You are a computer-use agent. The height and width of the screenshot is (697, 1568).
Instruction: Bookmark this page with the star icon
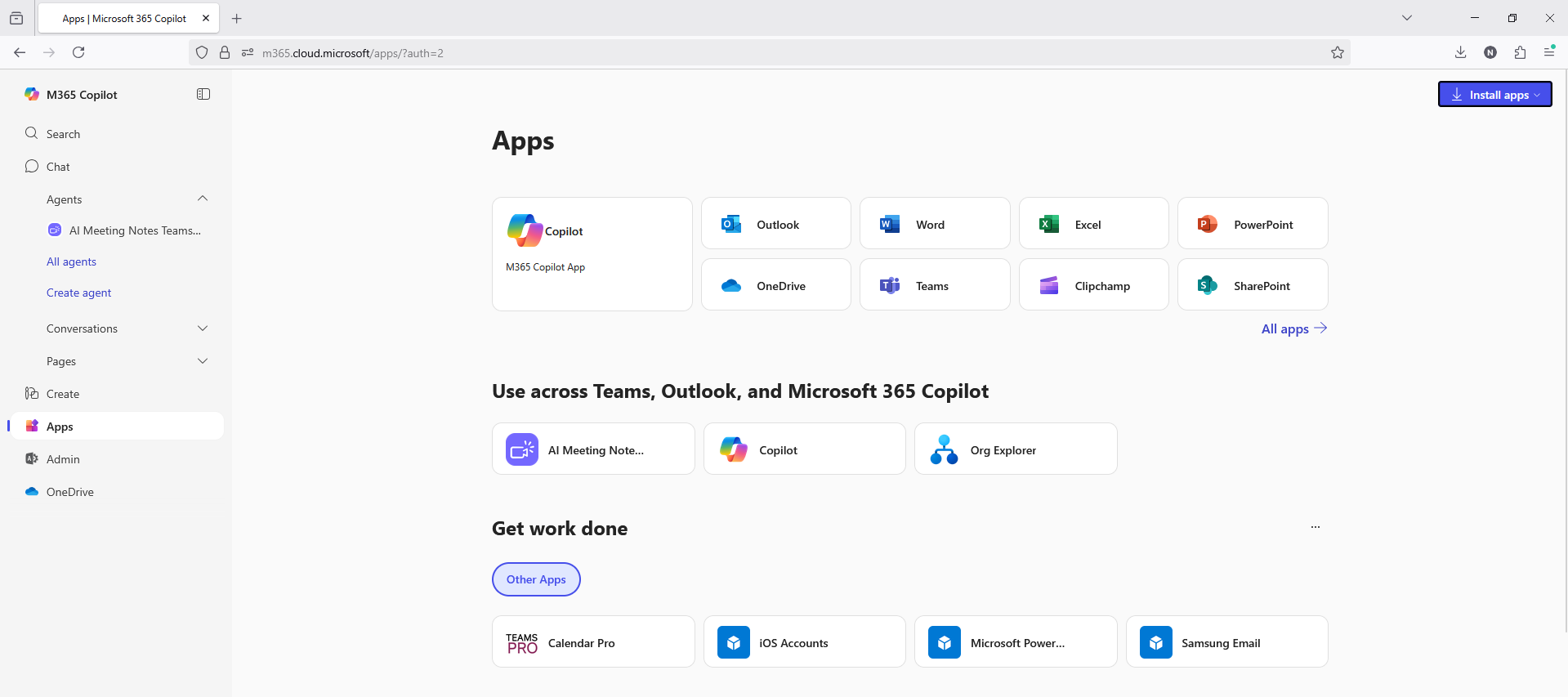[x=1337, y=52]
